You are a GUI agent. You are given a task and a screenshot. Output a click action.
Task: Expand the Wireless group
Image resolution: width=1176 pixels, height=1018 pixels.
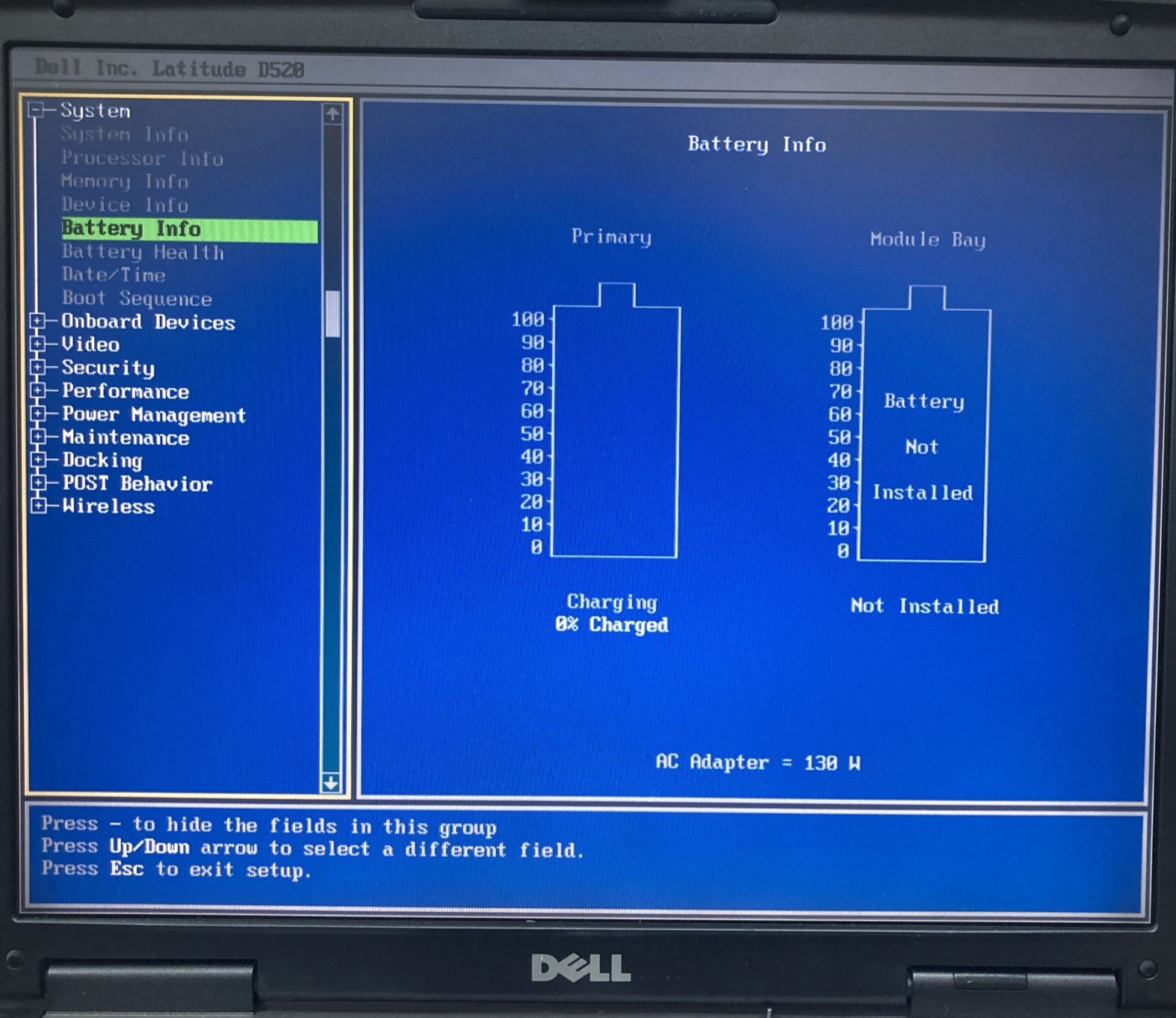(x=37, y=506)
